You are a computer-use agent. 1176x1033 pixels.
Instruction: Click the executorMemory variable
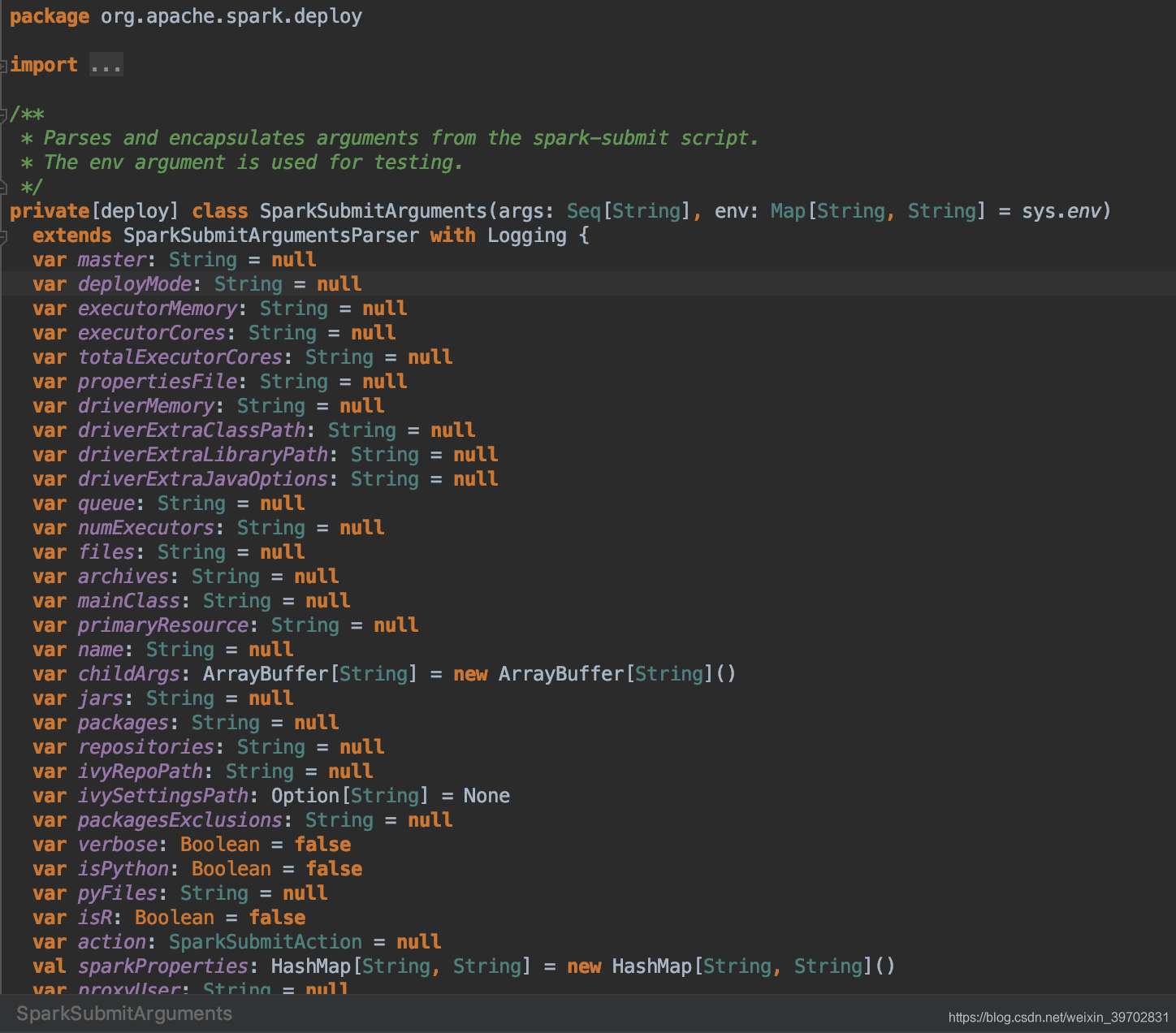(158, 309)
